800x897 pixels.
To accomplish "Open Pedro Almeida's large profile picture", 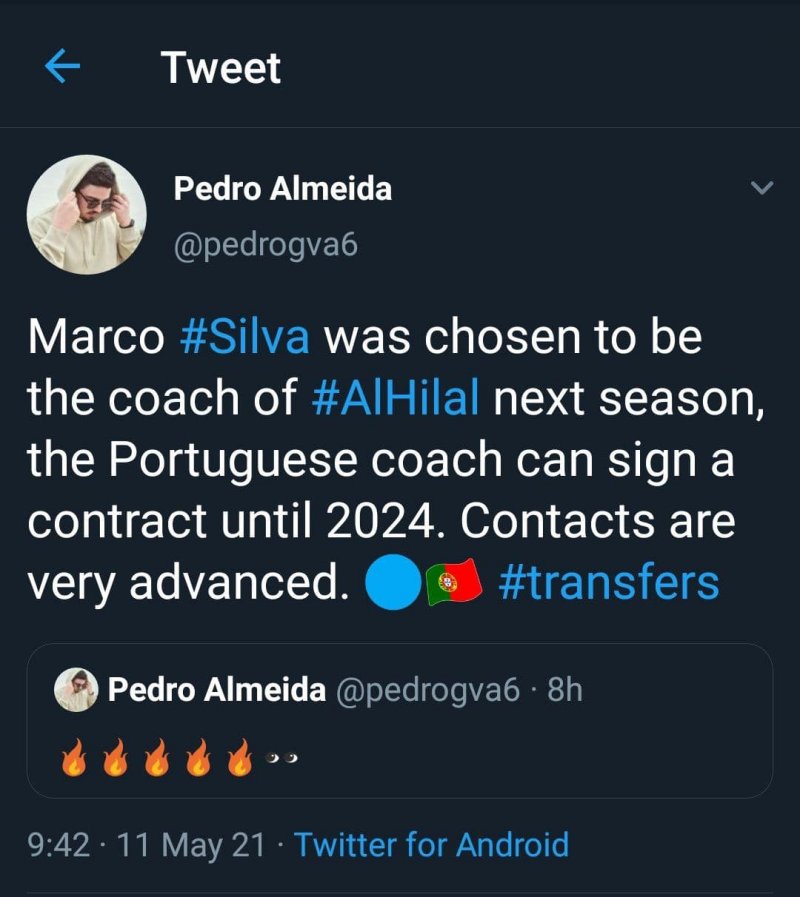I will 86,214.
